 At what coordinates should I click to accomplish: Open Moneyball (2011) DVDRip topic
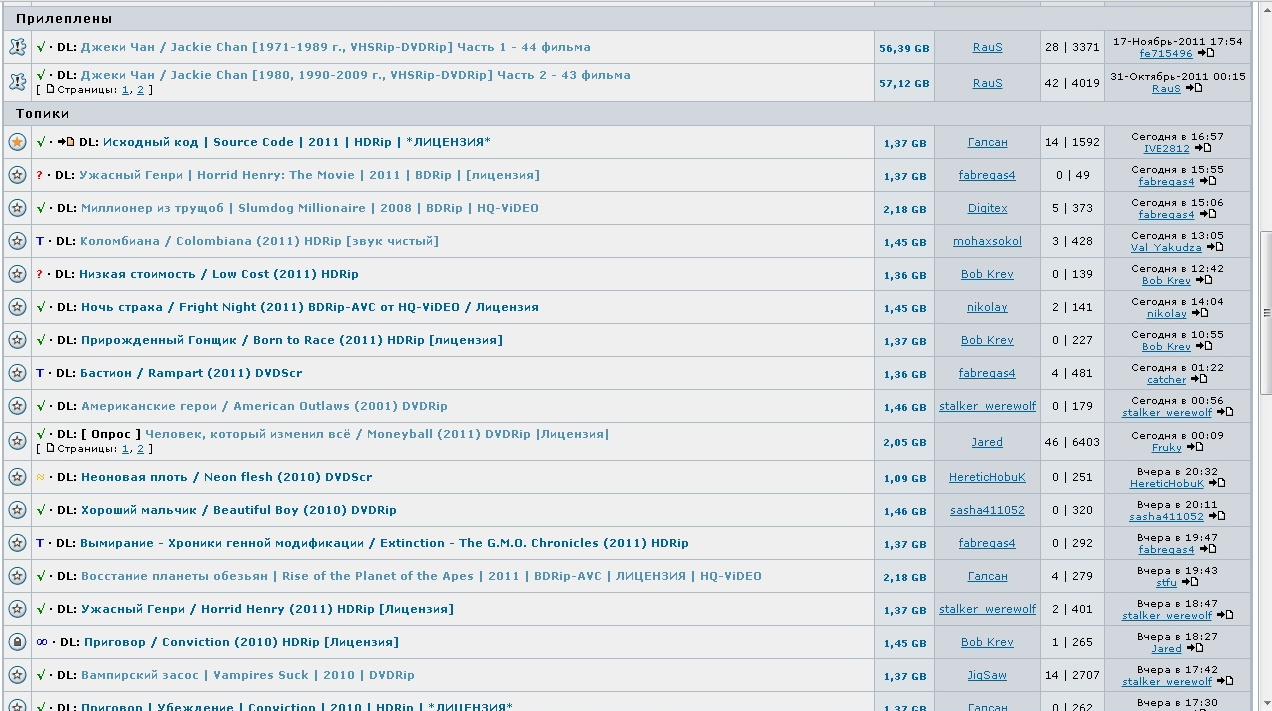click(376, 434)
